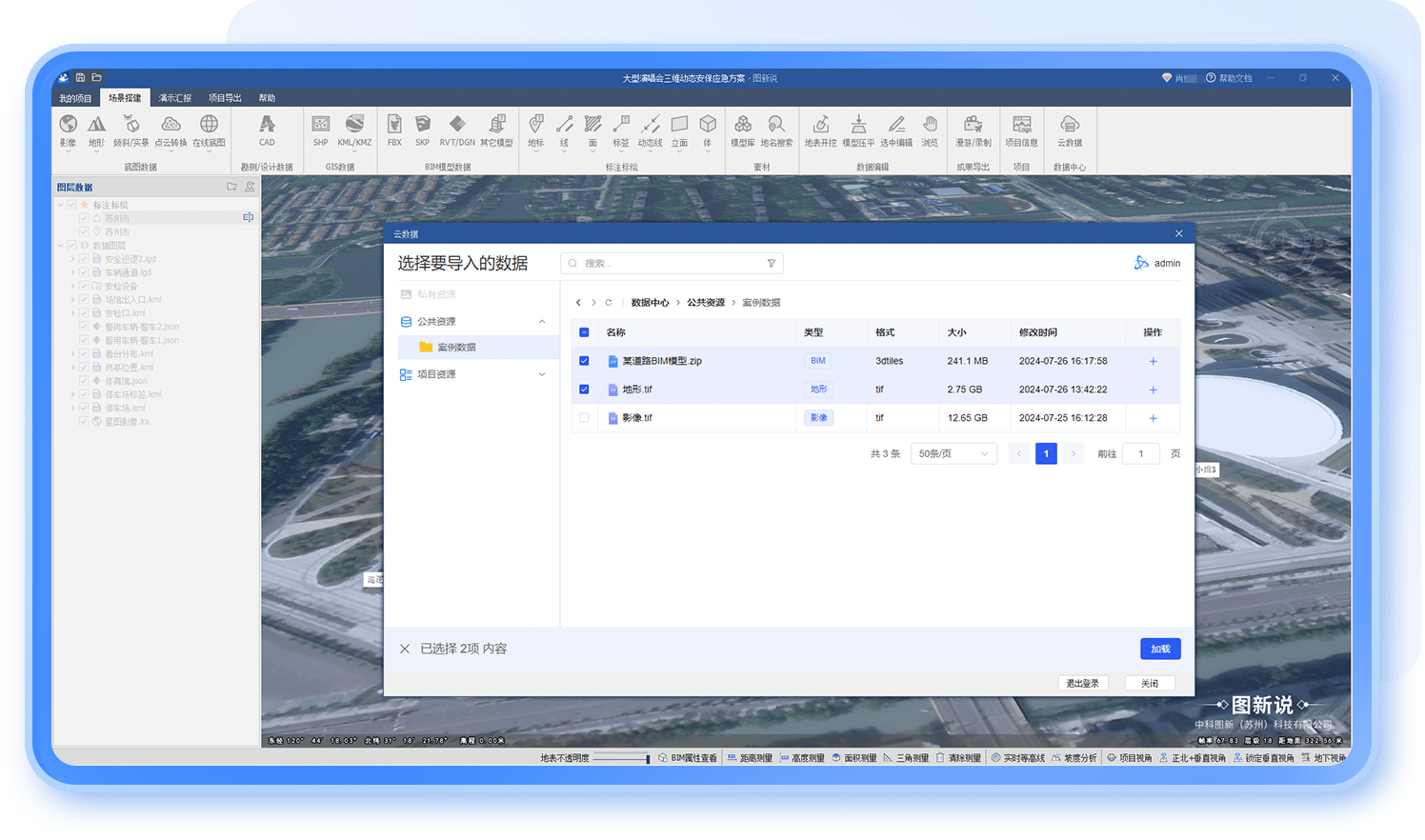Click the 退出登录 logout button
Screen dimensions: 1425x840
click(1082, 683)
